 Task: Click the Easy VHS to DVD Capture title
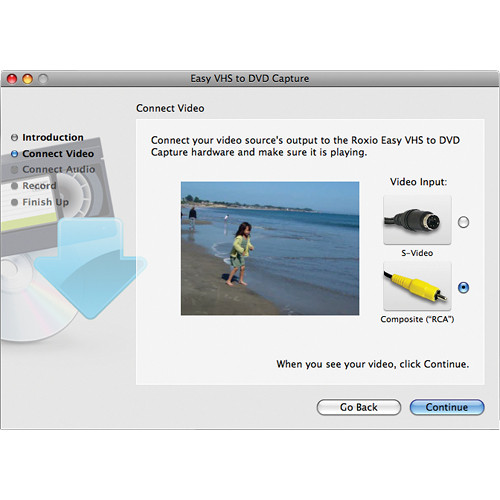click(250, 78)
